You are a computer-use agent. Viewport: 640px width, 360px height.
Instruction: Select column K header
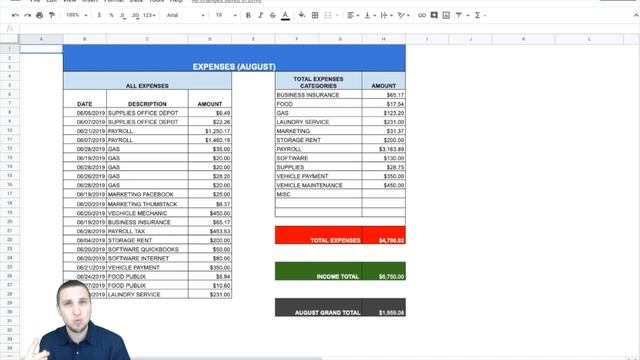523,39
